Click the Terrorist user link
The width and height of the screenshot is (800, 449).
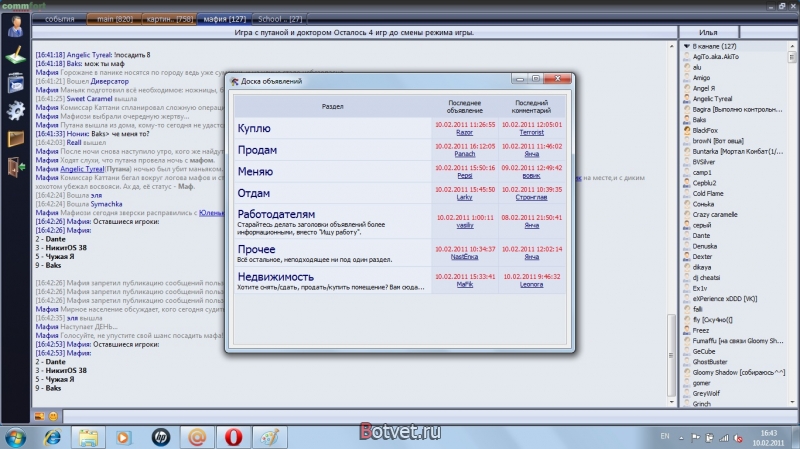531,132
